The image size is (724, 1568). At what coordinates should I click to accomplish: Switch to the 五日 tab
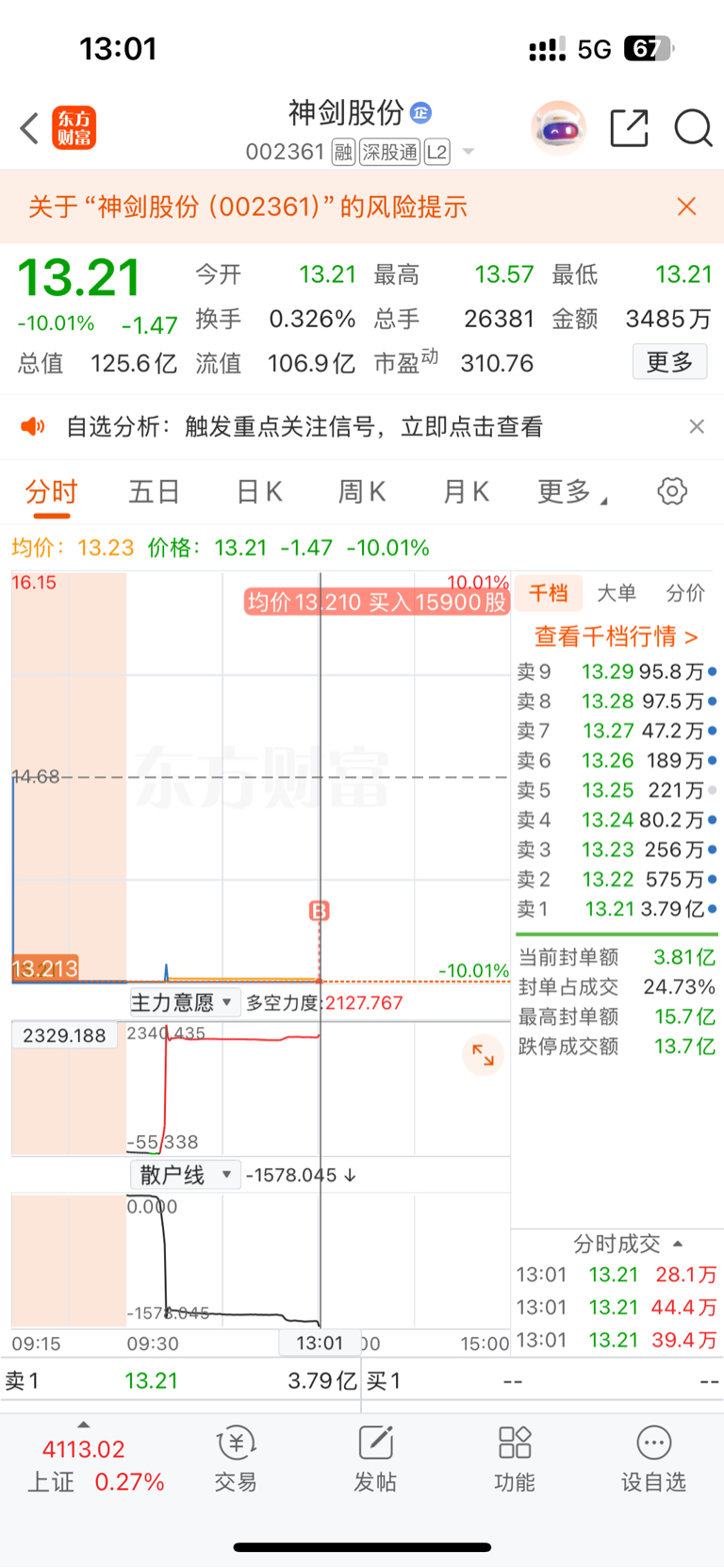(154, 491)
